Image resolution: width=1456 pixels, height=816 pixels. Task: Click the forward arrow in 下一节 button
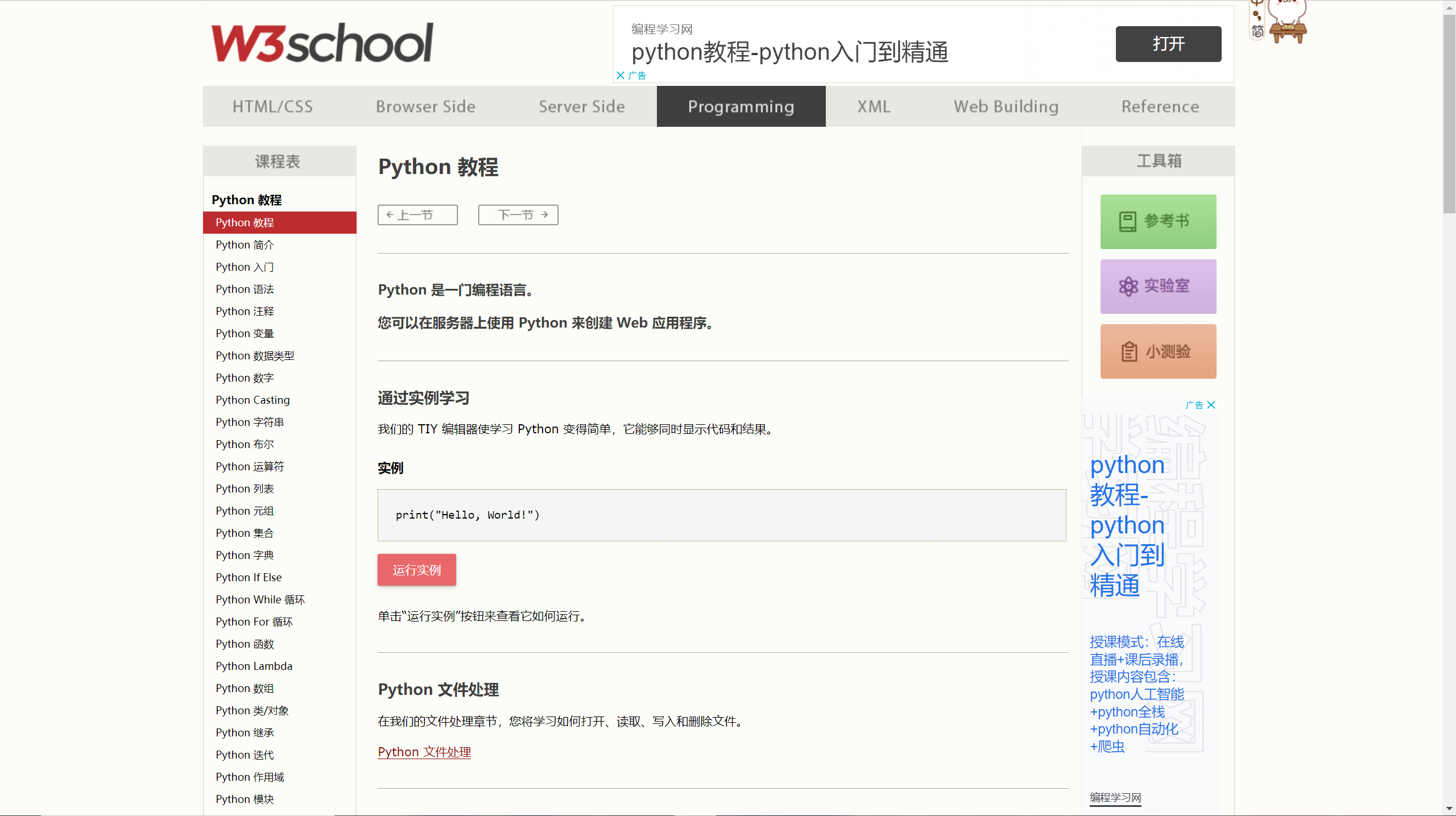click(544, 214)
